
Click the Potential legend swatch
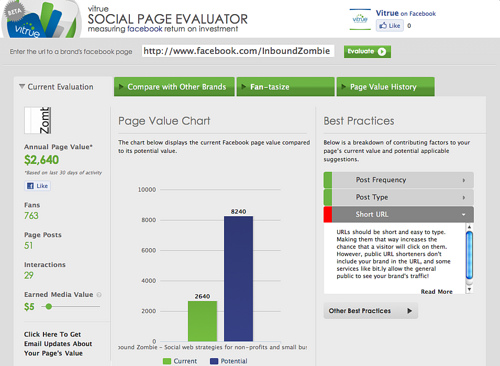[x=214, y=361]
